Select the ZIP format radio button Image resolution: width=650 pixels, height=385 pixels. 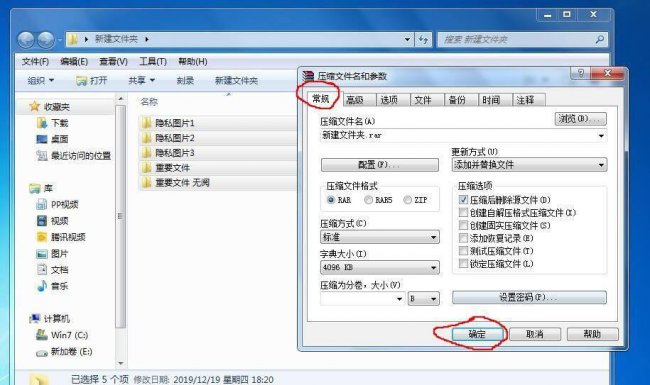tap(407, 200)
